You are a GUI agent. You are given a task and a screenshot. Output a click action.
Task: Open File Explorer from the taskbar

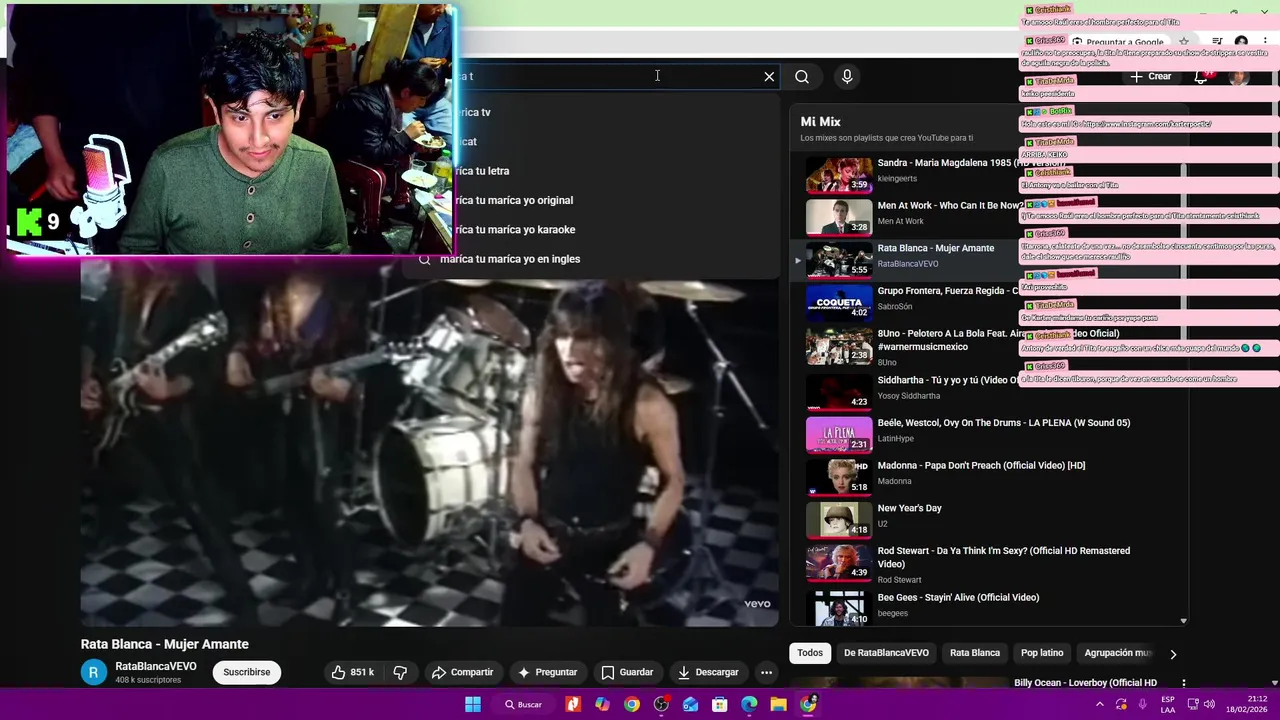coord(778,704)
